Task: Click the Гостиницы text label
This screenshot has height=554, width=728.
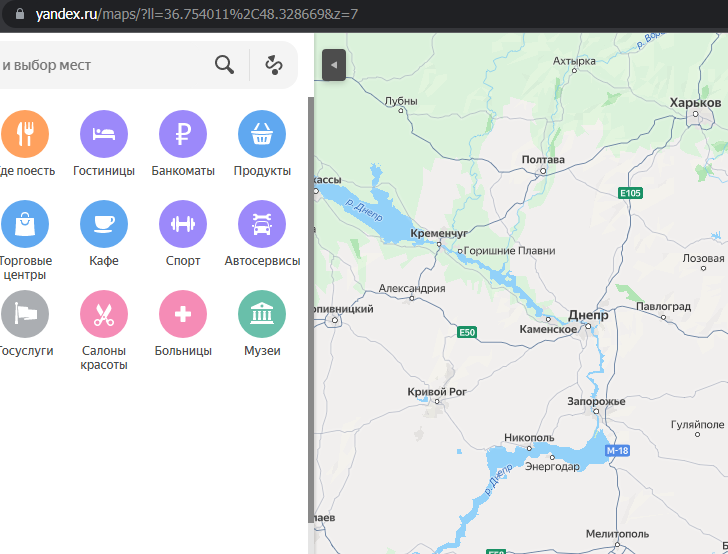Action: (x=104, y=171)
